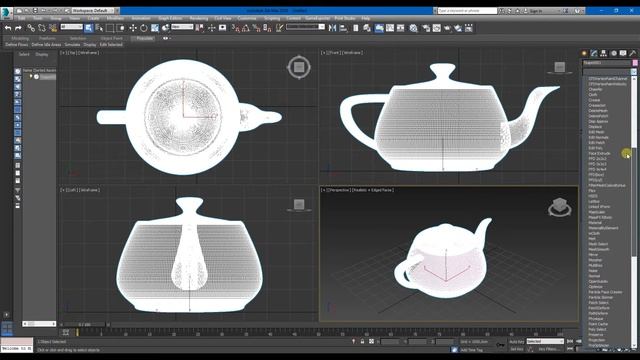Screen dimensions: 640x360
Task: Toggle the selection lock icon in status bar
Action: [362, 342]
